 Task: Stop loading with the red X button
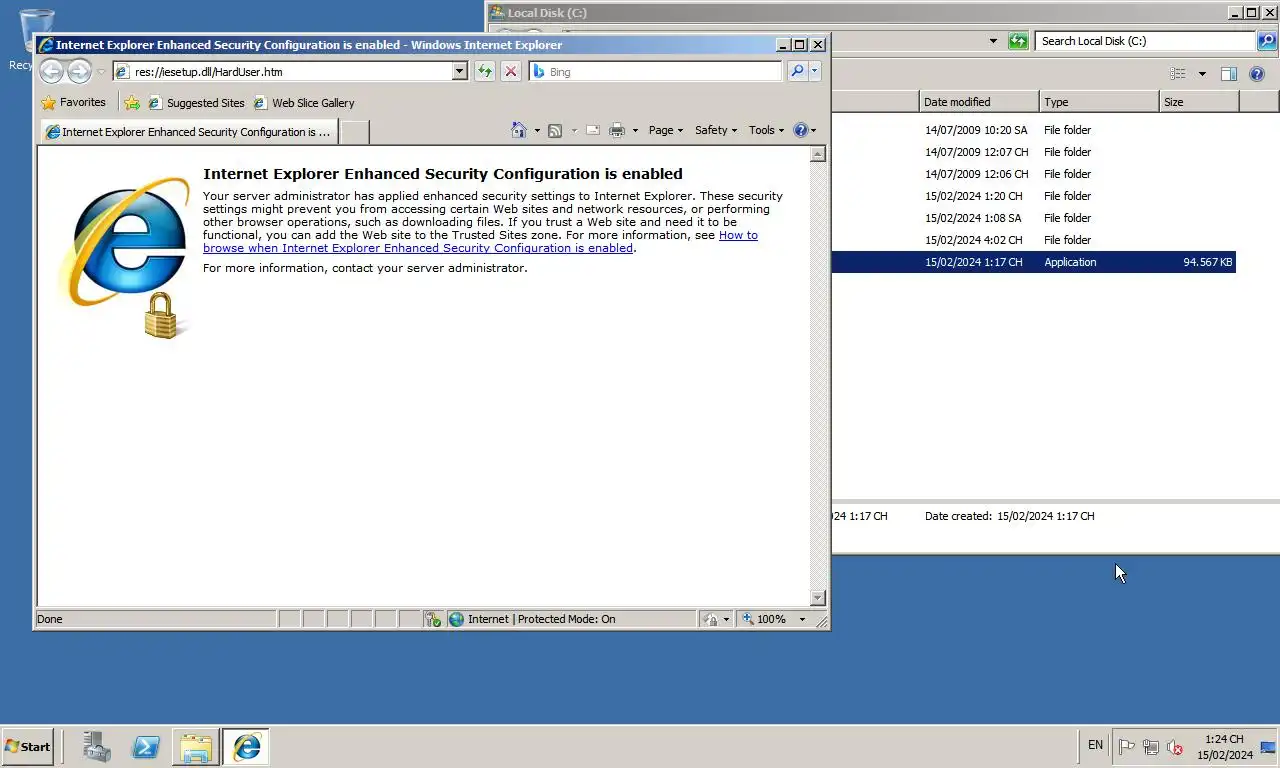pos(511,71)
